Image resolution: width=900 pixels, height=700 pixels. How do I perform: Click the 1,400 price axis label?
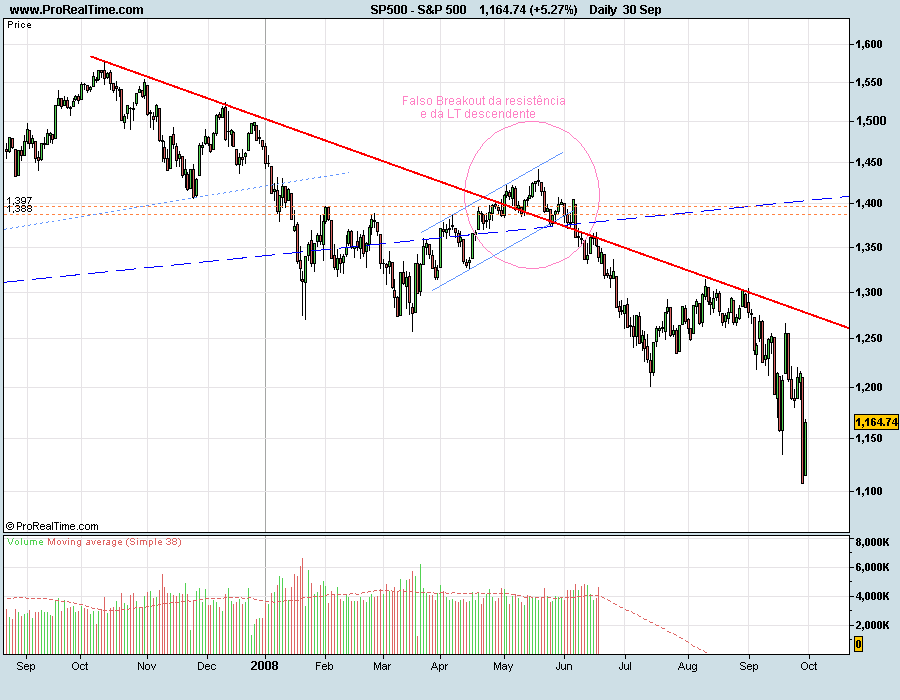point(868,204)
